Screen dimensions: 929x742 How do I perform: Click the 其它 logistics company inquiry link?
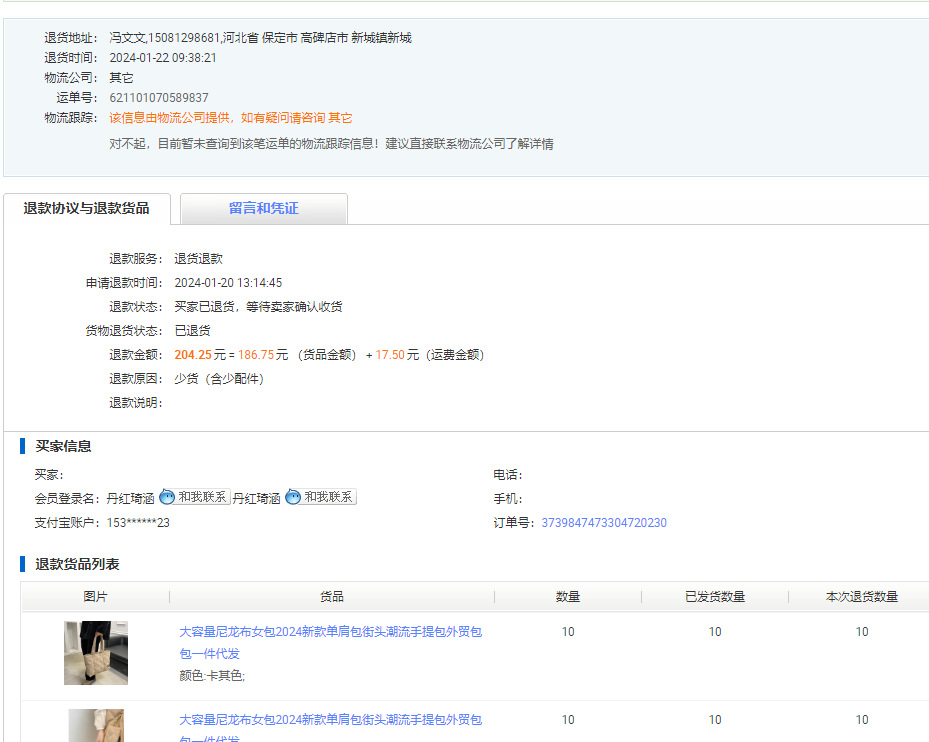click(x=340, y=118)
